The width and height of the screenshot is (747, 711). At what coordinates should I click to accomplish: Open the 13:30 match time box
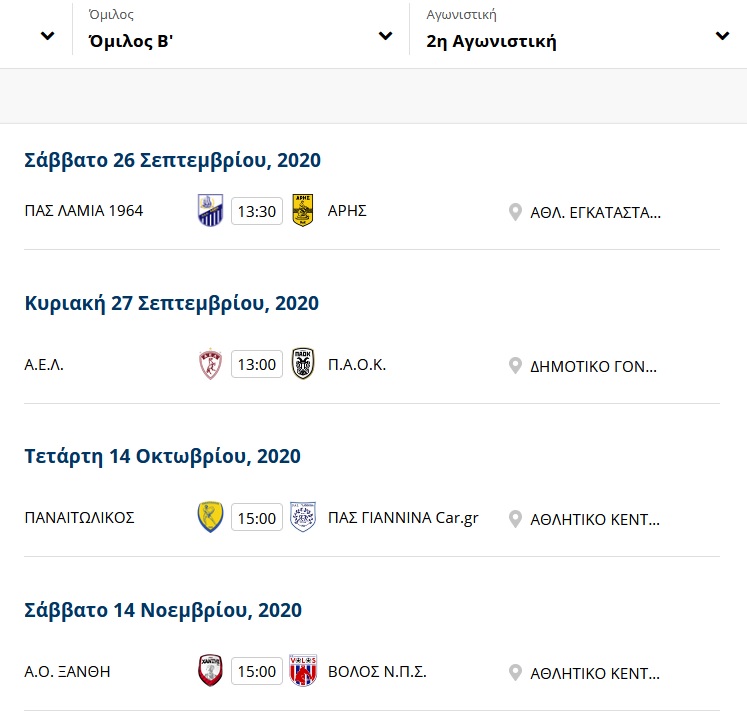tap(257, 211)
